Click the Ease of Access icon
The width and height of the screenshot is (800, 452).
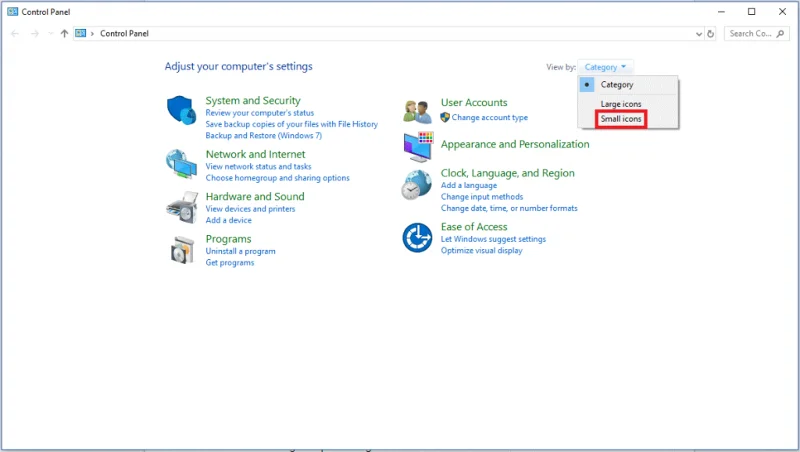point(417,238)
